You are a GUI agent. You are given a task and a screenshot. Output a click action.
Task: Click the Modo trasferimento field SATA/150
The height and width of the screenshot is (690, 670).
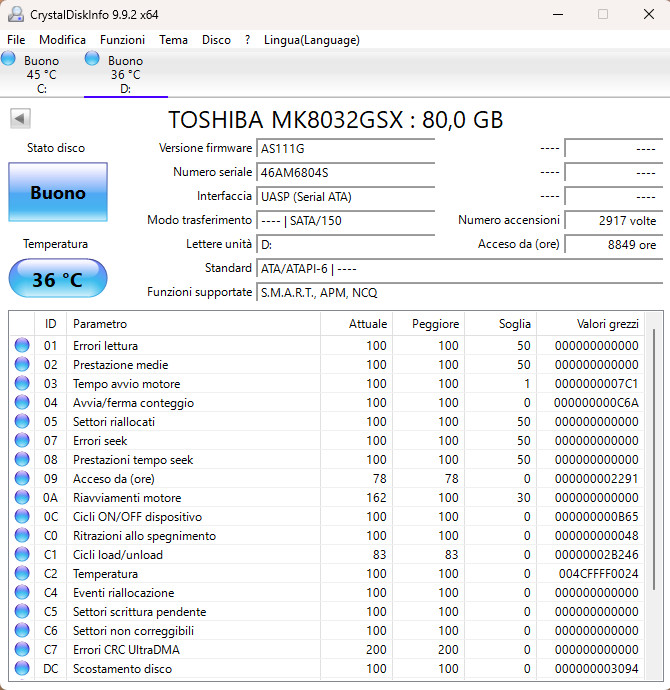tap(346, 220)
